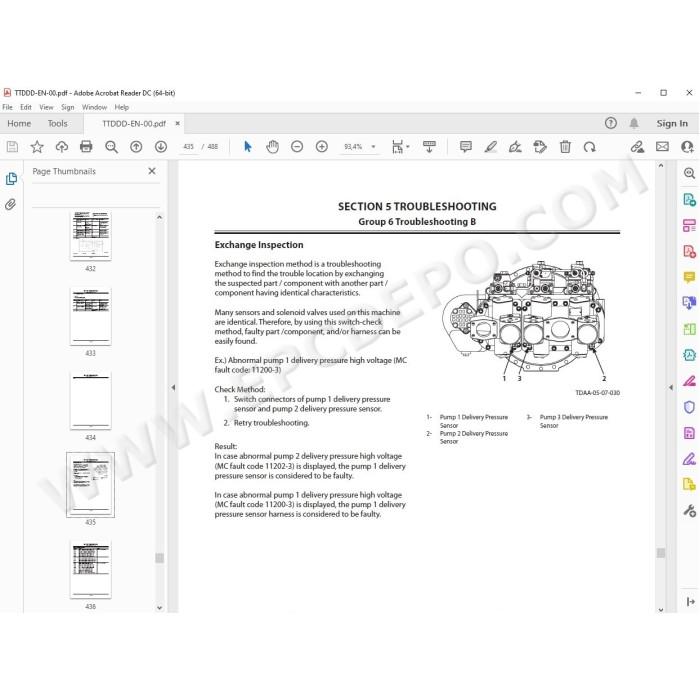Zoom in with plus button
Image resolution: width=700 pixels, height=700 pixels.
(321, 146)
